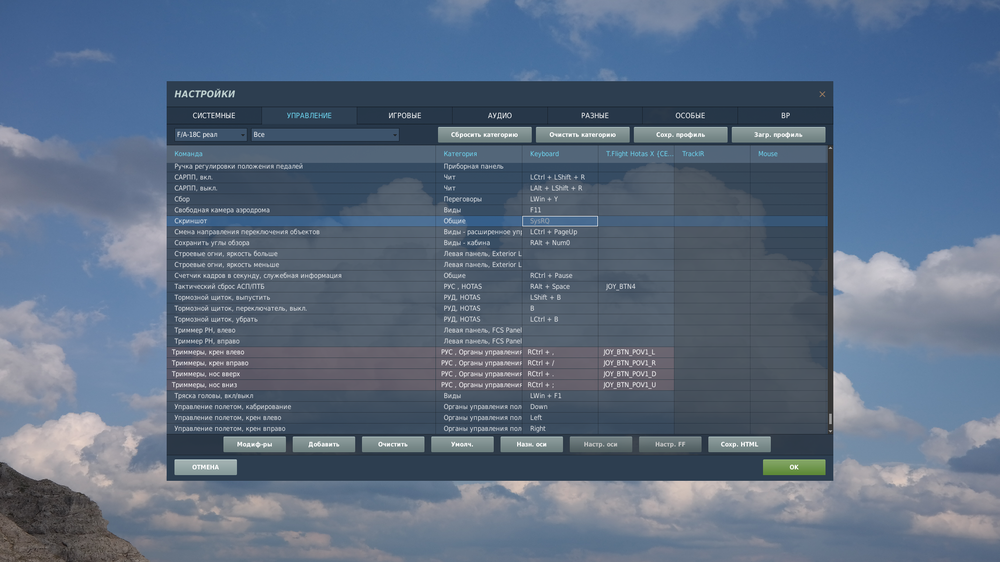Click the Добавить button
The width and height of the screenshot is (1000, 562).
[x=323, y=444]
